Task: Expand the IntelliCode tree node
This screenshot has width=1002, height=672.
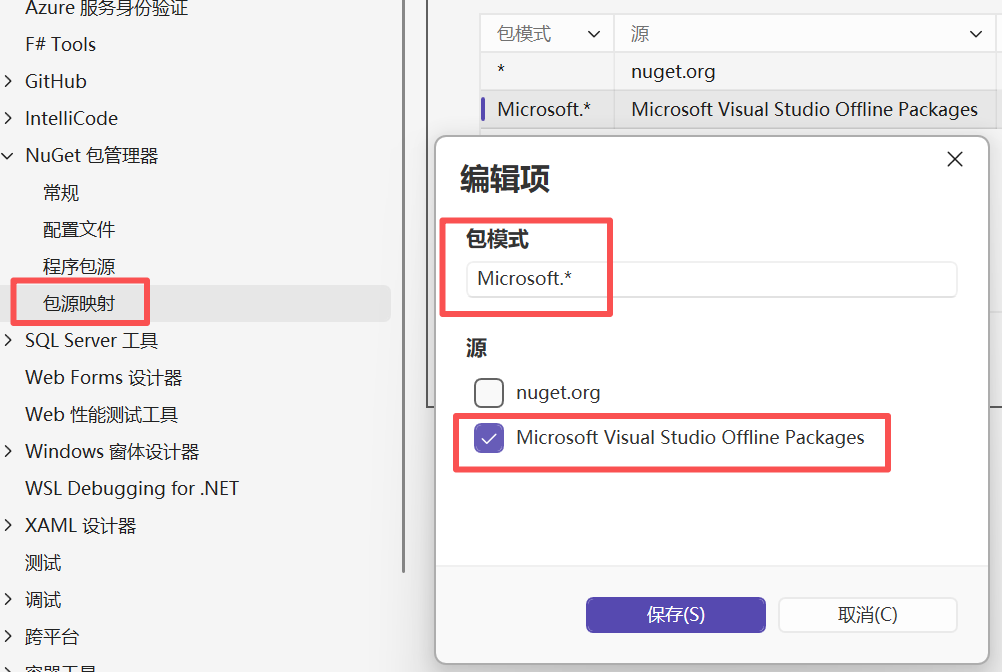Action: [9, 119]
